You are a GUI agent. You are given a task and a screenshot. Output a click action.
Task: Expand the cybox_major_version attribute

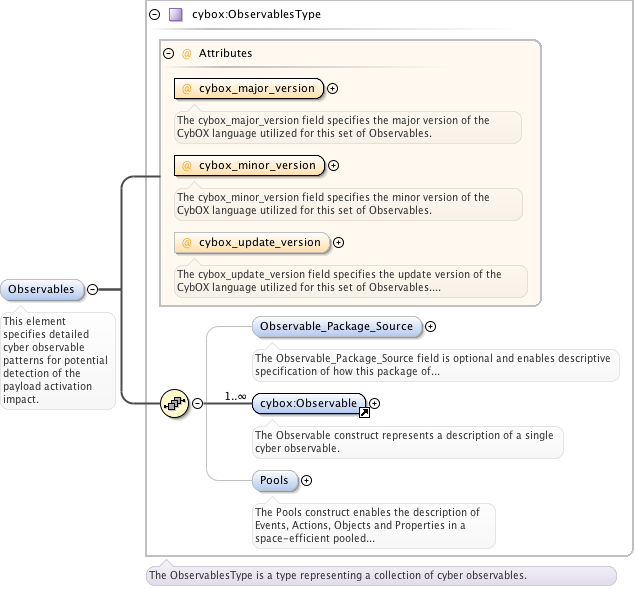click(333, 89)
